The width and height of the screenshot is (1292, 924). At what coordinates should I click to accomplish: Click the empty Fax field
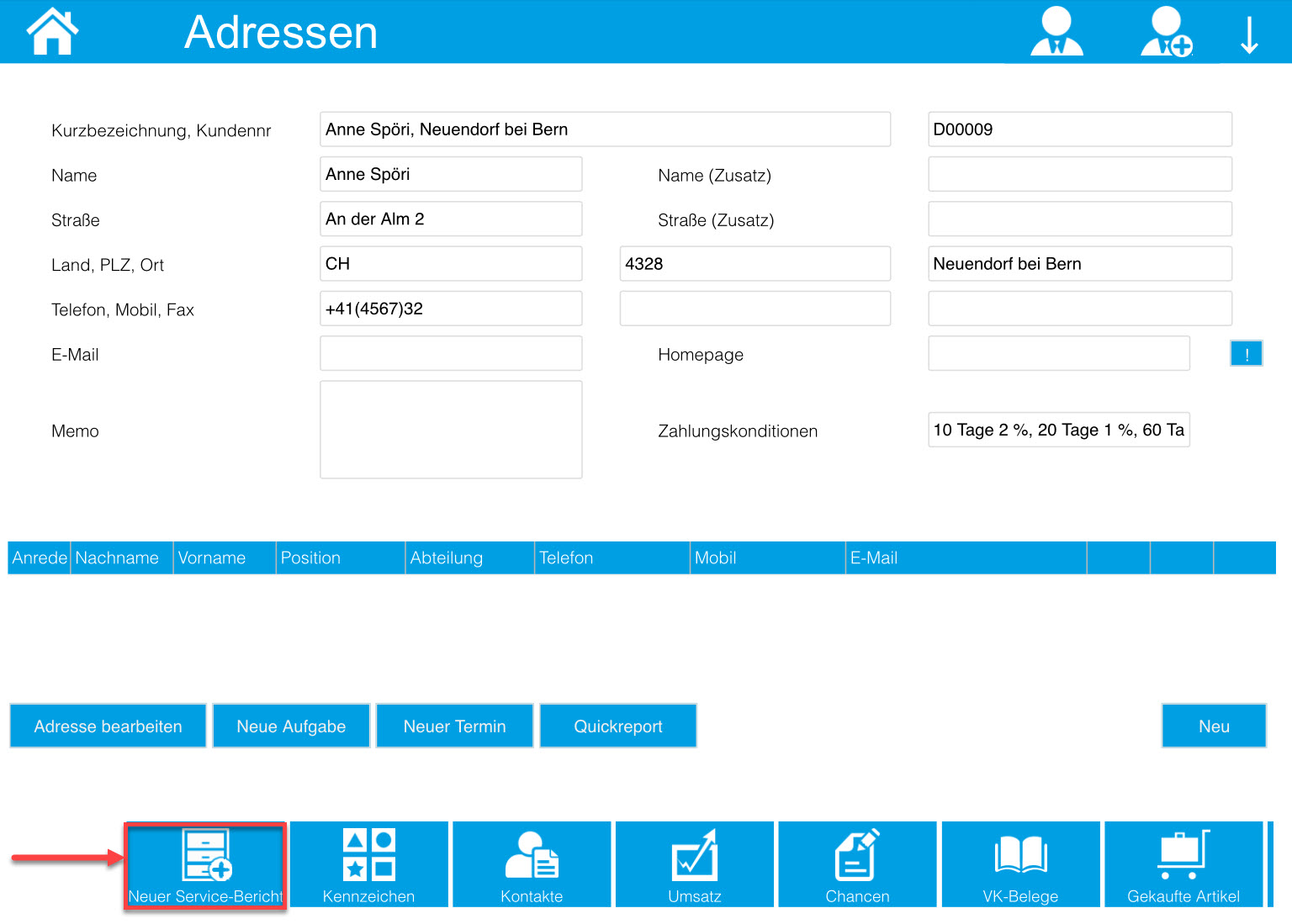tap(1080, 309)
